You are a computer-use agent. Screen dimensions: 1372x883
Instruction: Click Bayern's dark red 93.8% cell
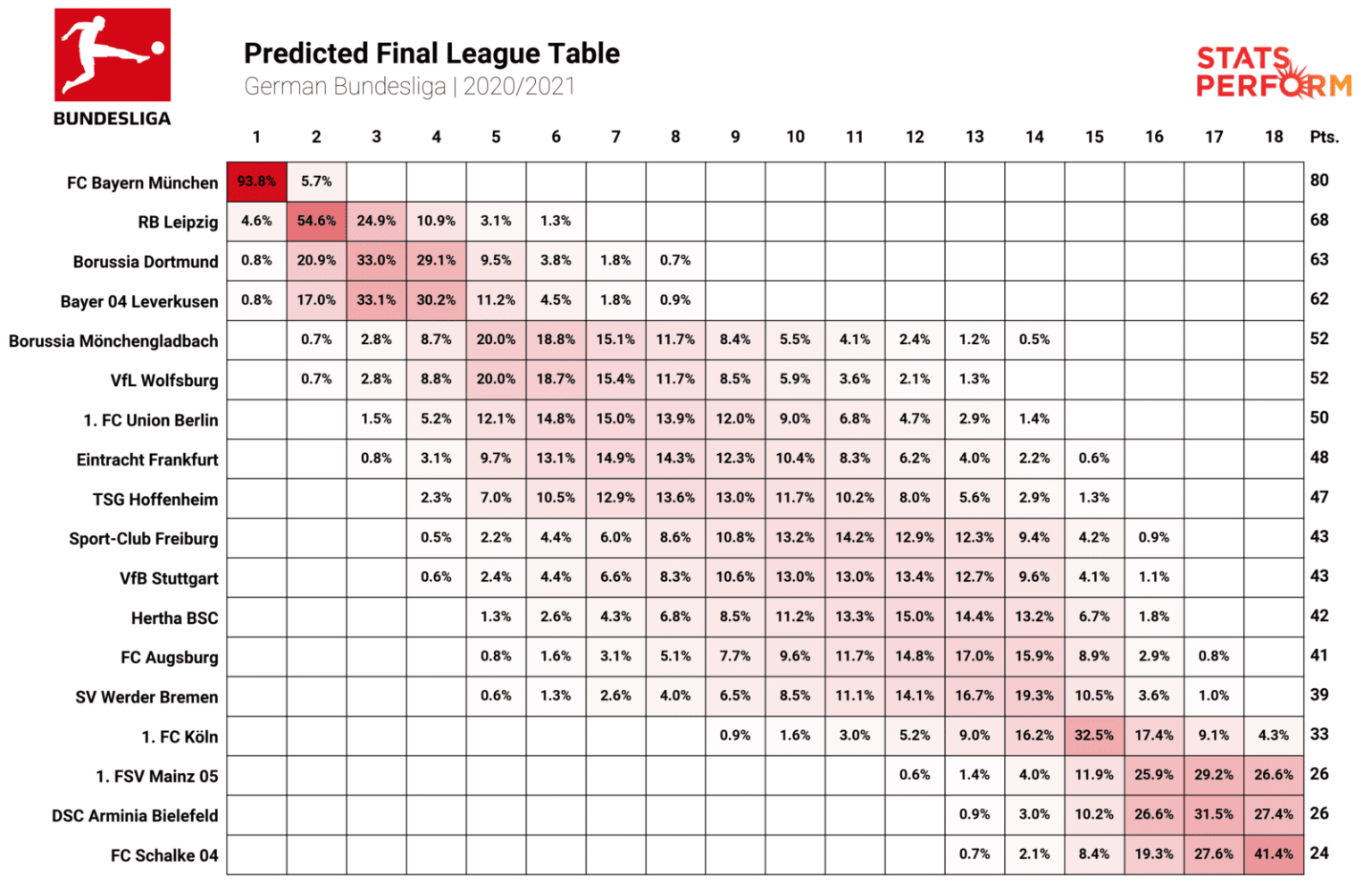[x=256, y=181]
